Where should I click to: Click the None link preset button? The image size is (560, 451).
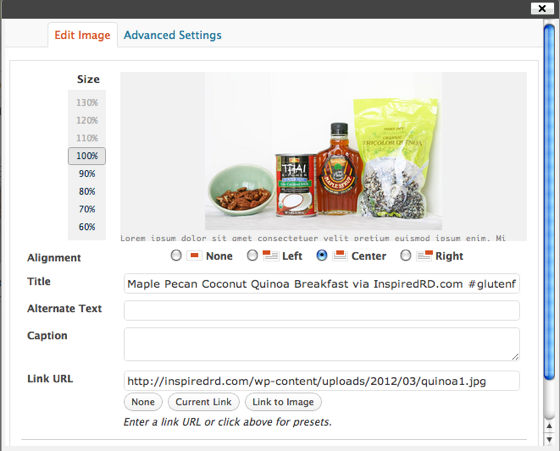tap(143, 402)
